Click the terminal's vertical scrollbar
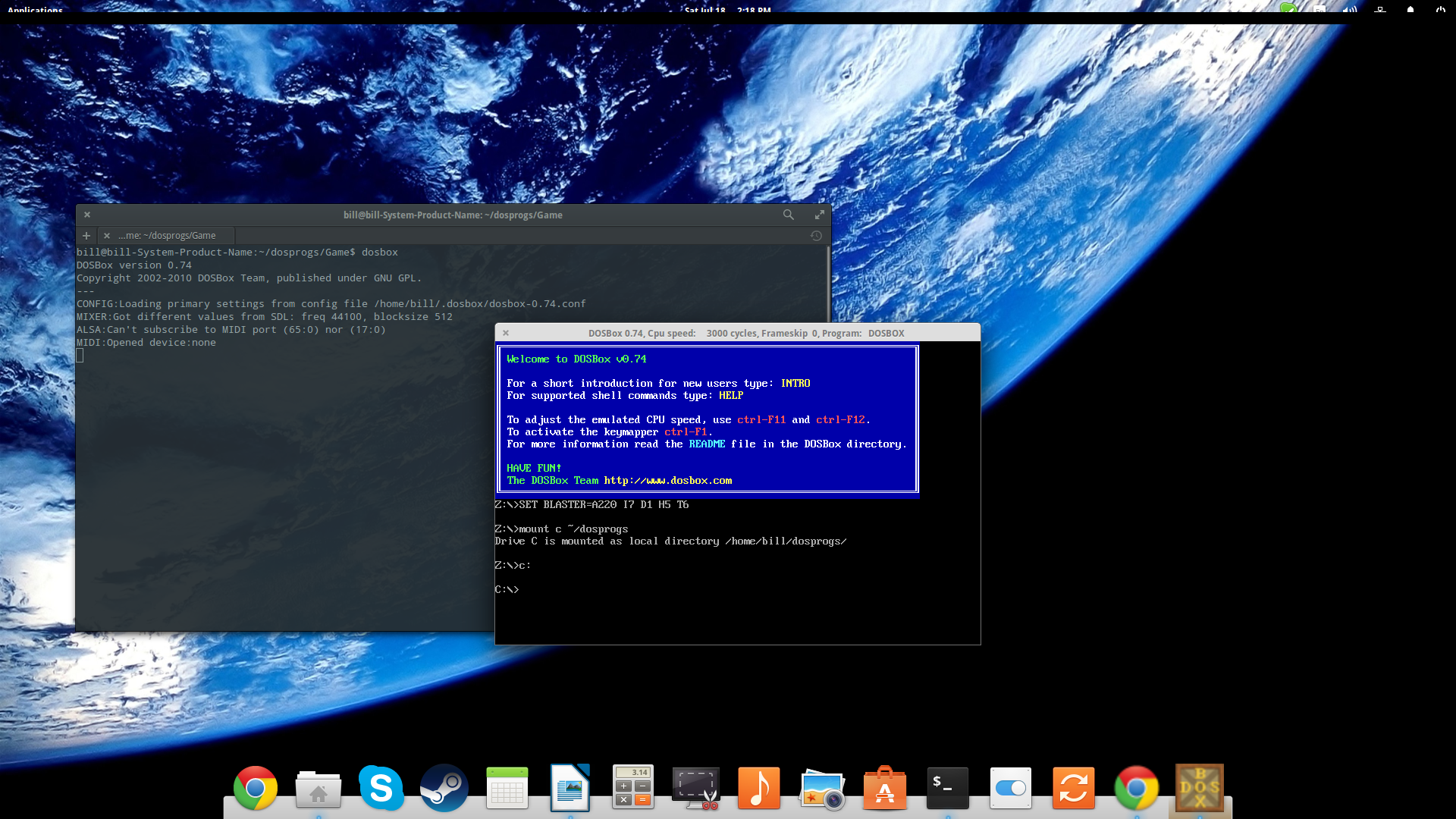 (828, 285)
